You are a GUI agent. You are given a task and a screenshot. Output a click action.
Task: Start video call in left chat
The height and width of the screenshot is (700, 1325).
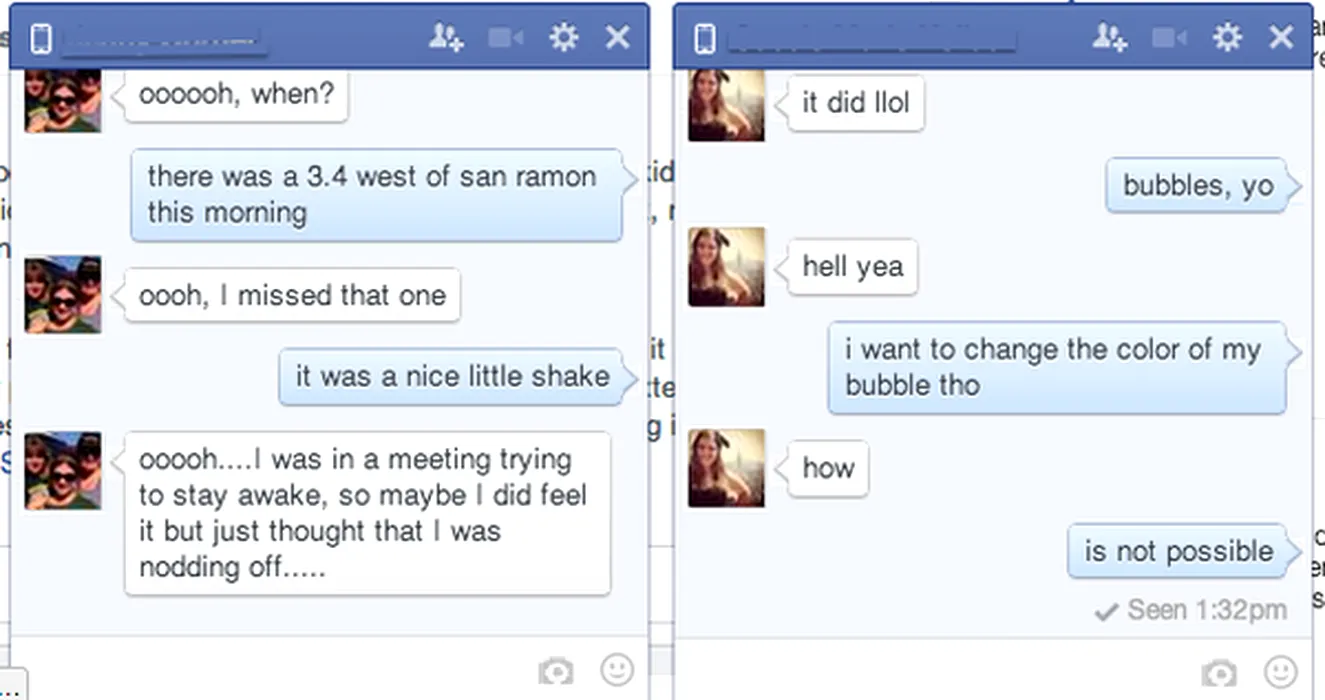pyautogui.click(x=506, y=38)
